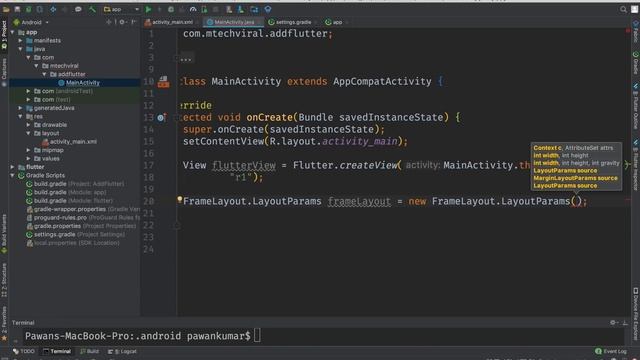Expand the com (androidTest) package
This screenshot has width=640, height=360.
(28, 91)
